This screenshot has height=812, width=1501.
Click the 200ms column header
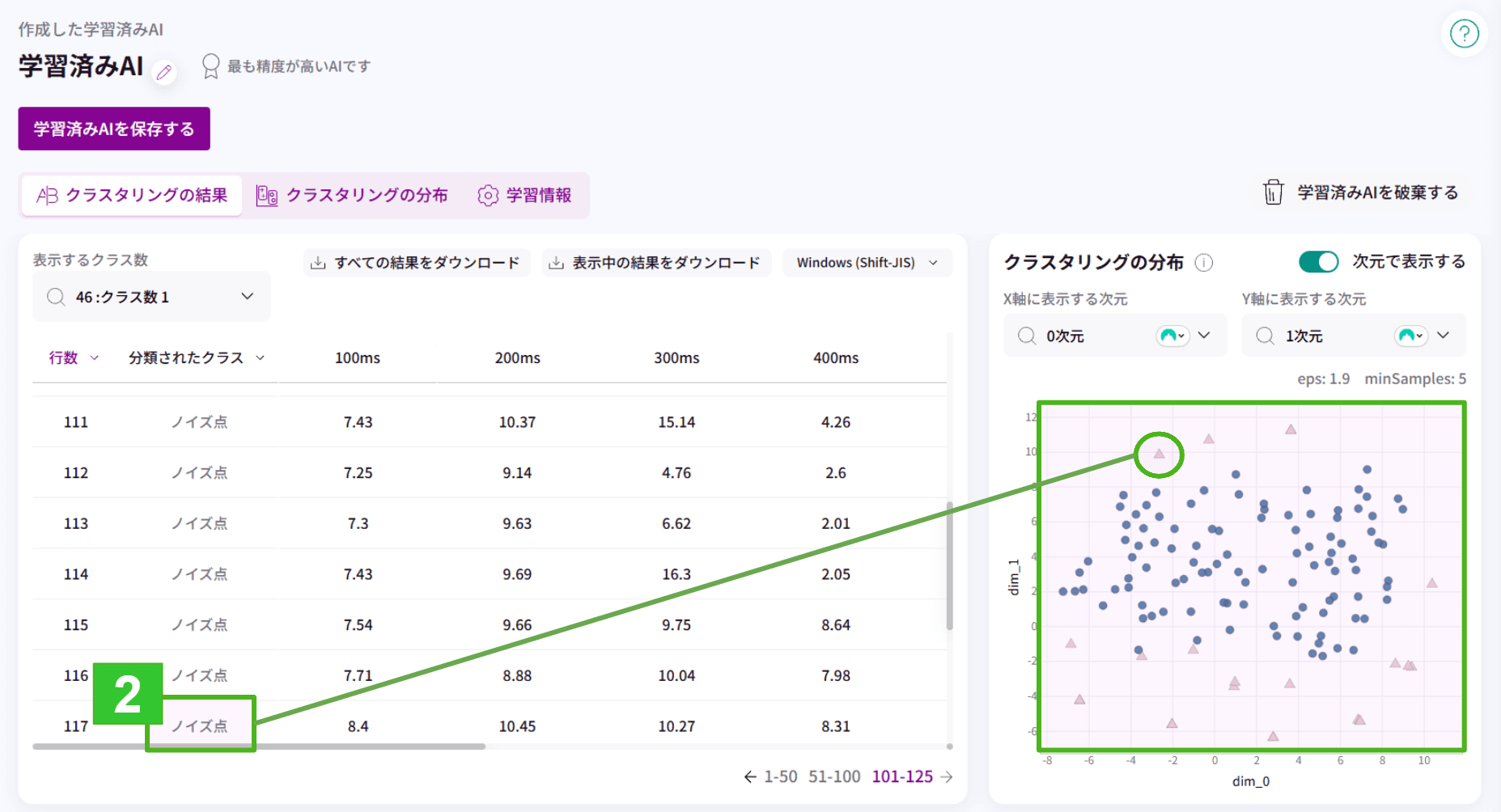(517, 357)
